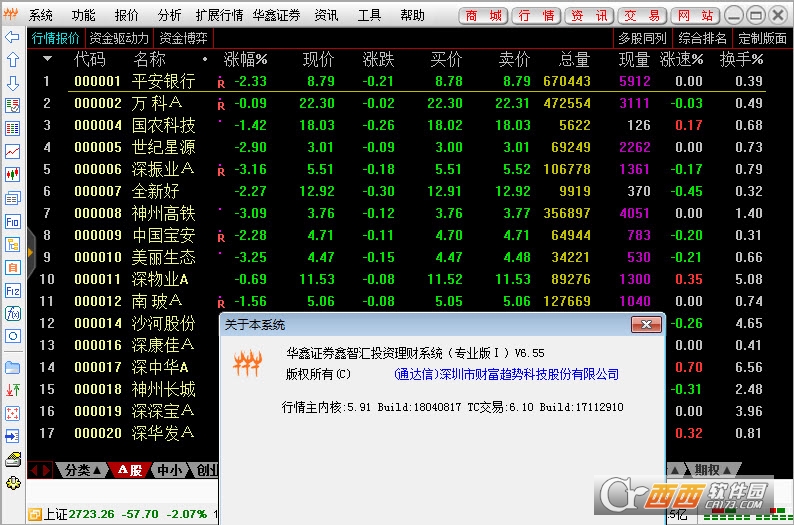The height and width of the screenshot is (525, 794).
Task: Sort by 换手% column header
Action: [741, 60]
